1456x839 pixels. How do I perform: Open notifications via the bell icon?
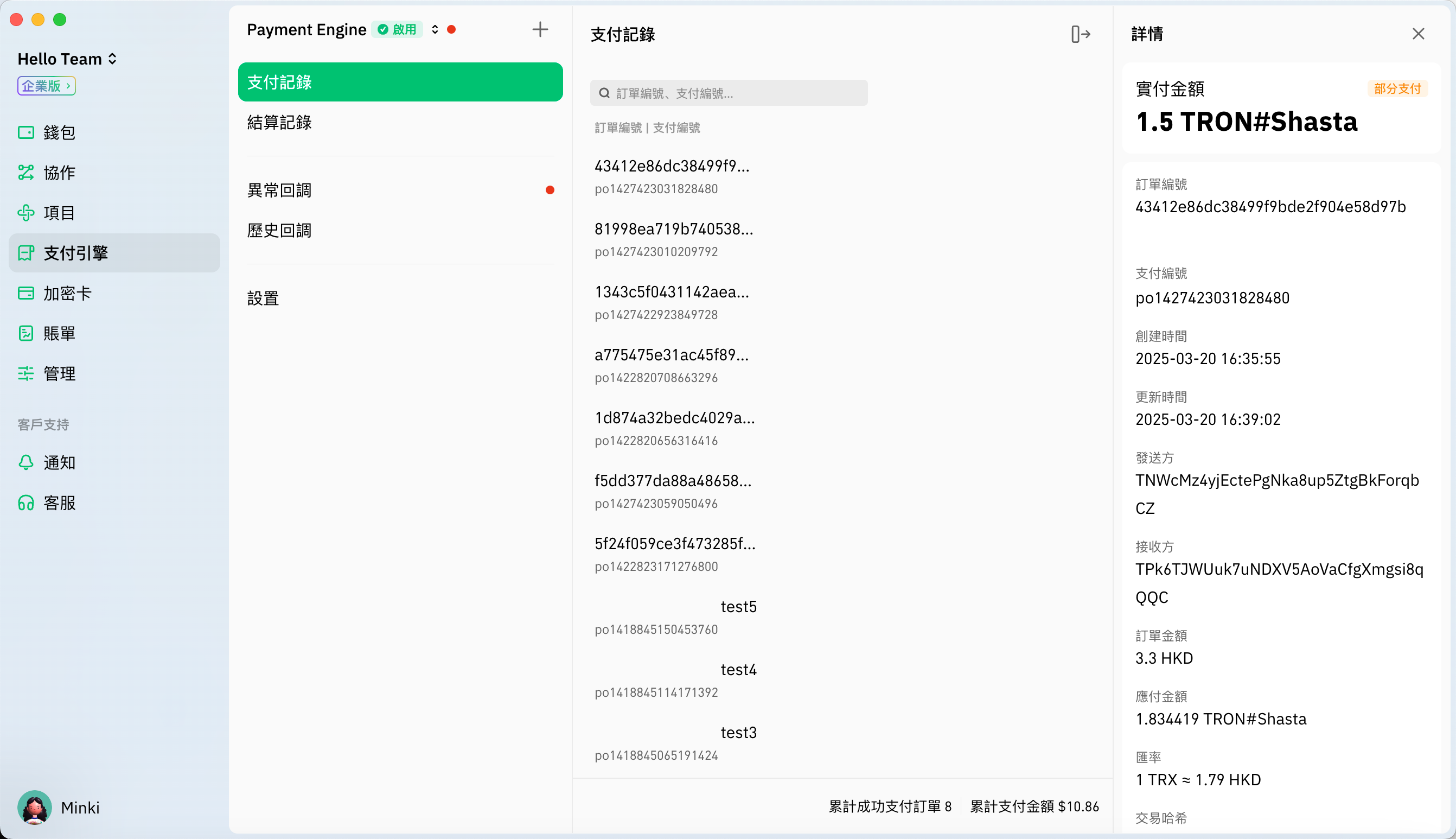click(26, 462)
